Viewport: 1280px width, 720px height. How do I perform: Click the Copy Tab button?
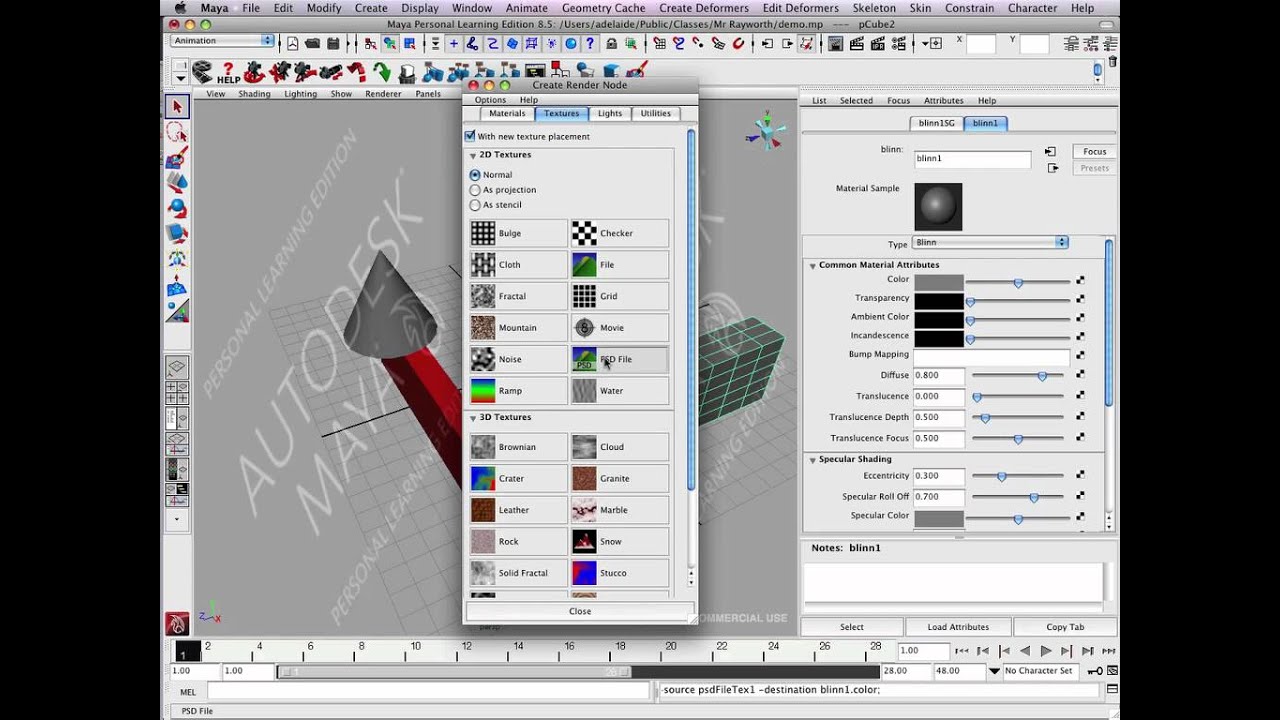coord(1065,627)
